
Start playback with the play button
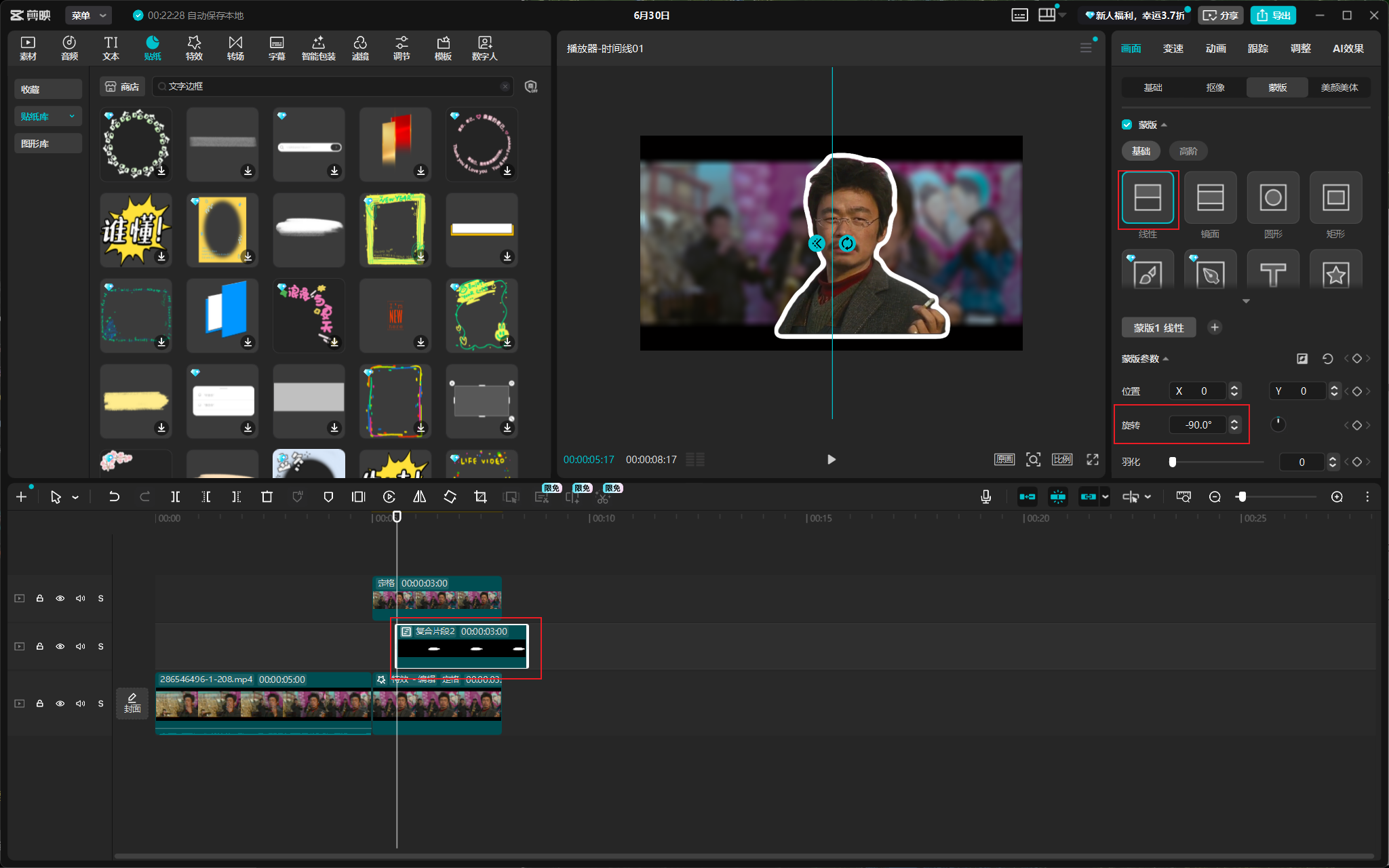coord(832,460)
